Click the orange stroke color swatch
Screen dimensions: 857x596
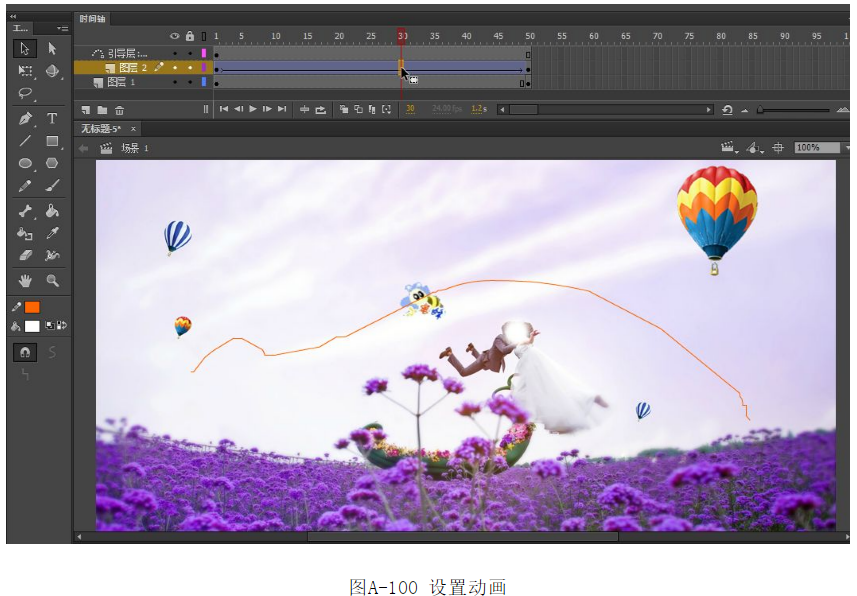[x=33, y=307]
